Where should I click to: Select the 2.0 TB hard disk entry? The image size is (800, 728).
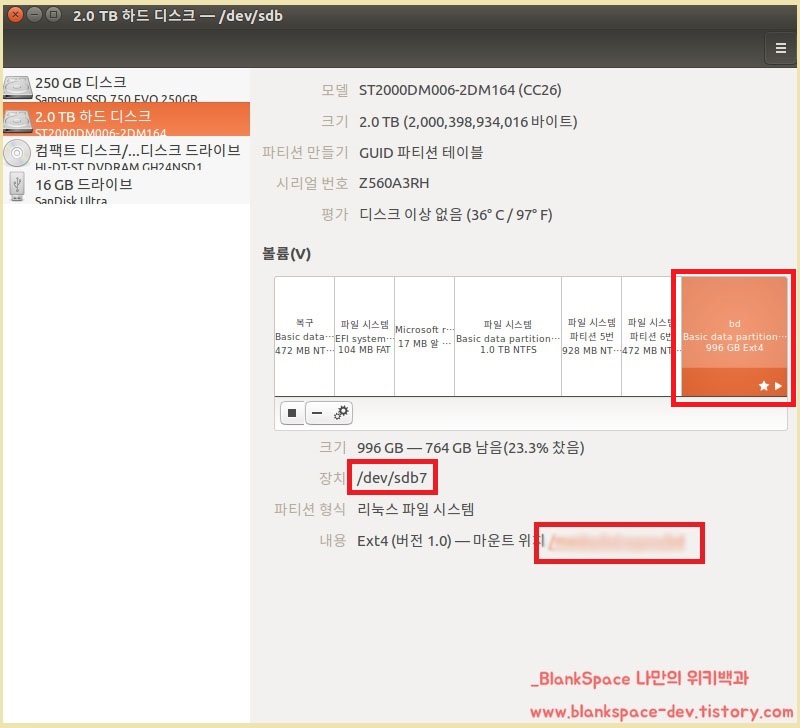tap(127, 119)
